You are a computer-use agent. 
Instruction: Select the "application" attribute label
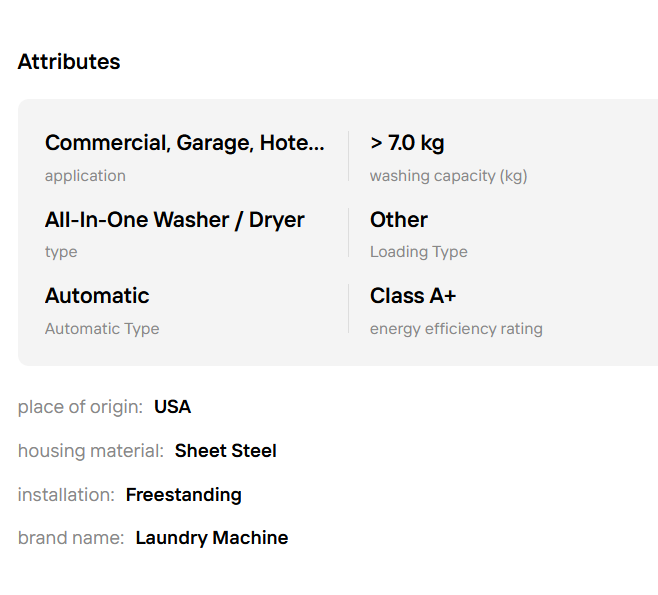[85, 176]
